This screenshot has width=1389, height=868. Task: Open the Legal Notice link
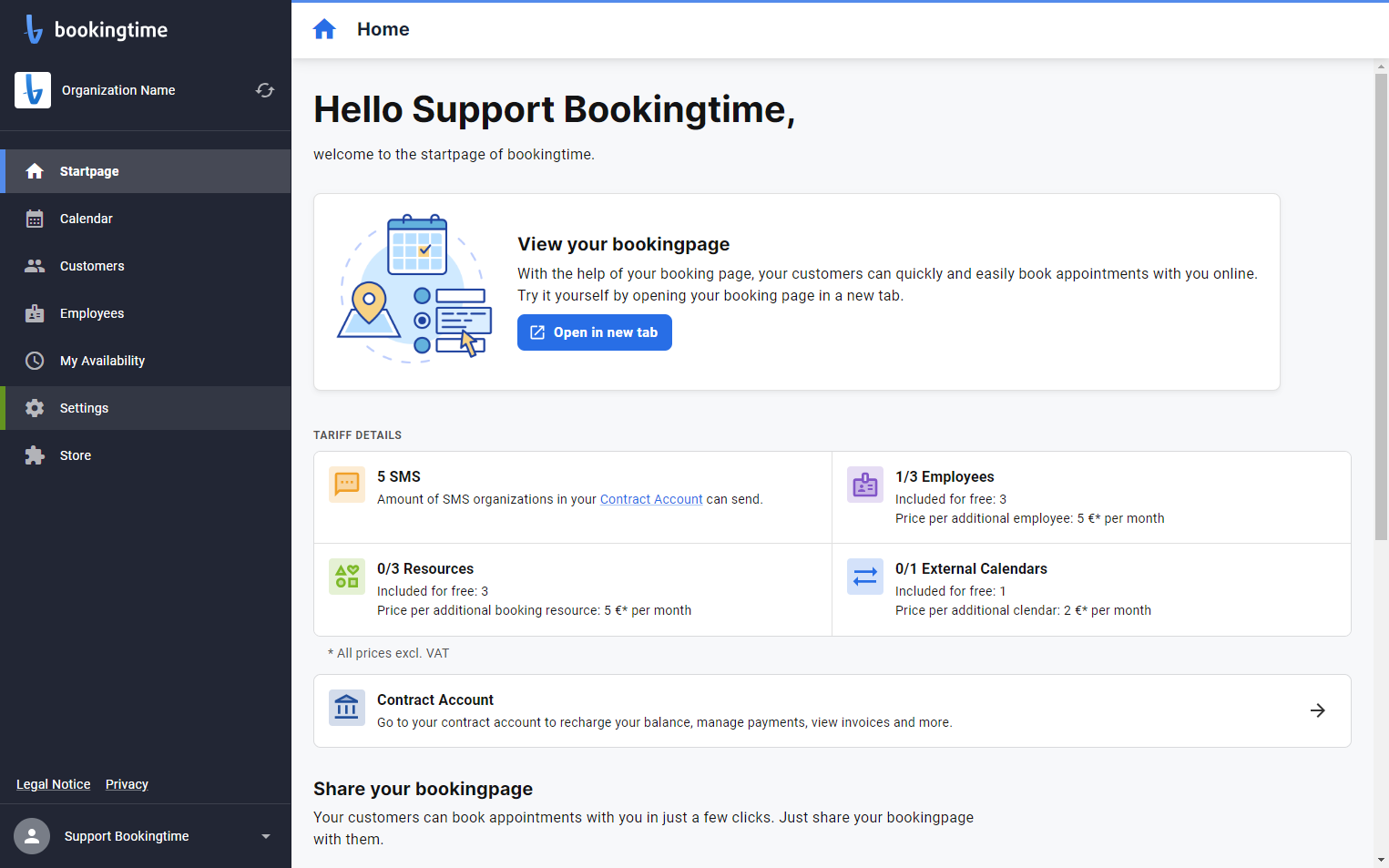pos(54,784)
